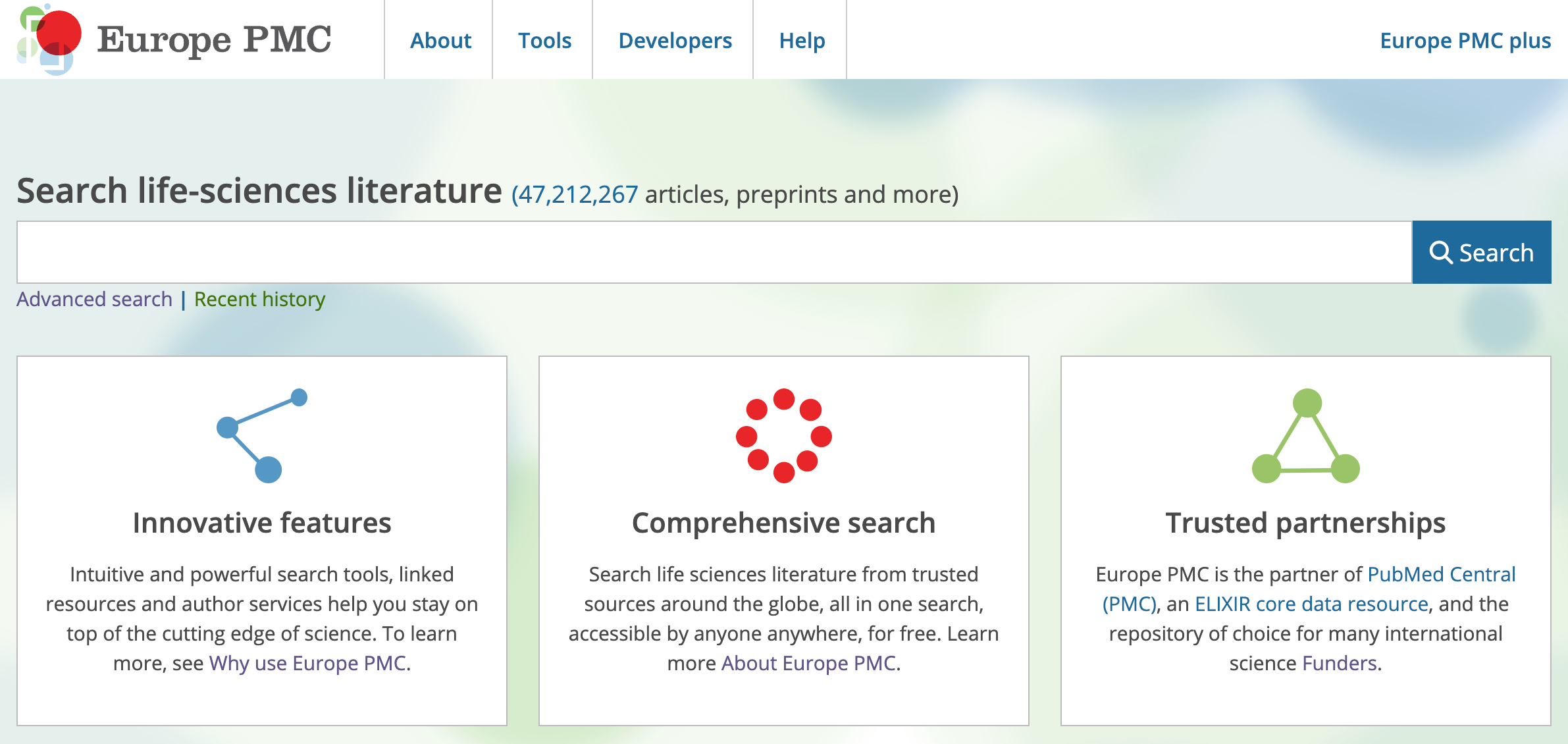The height and width of the screenshot is (744, 1568).
Task: Click the magnifying glass in Search button
Action: (x=1440, y=253)
